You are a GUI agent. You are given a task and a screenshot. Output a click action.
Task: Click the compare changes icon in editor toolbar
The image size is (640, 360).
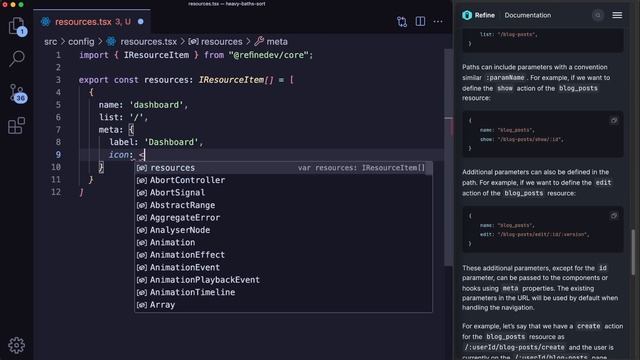click(x=402, y=22)
